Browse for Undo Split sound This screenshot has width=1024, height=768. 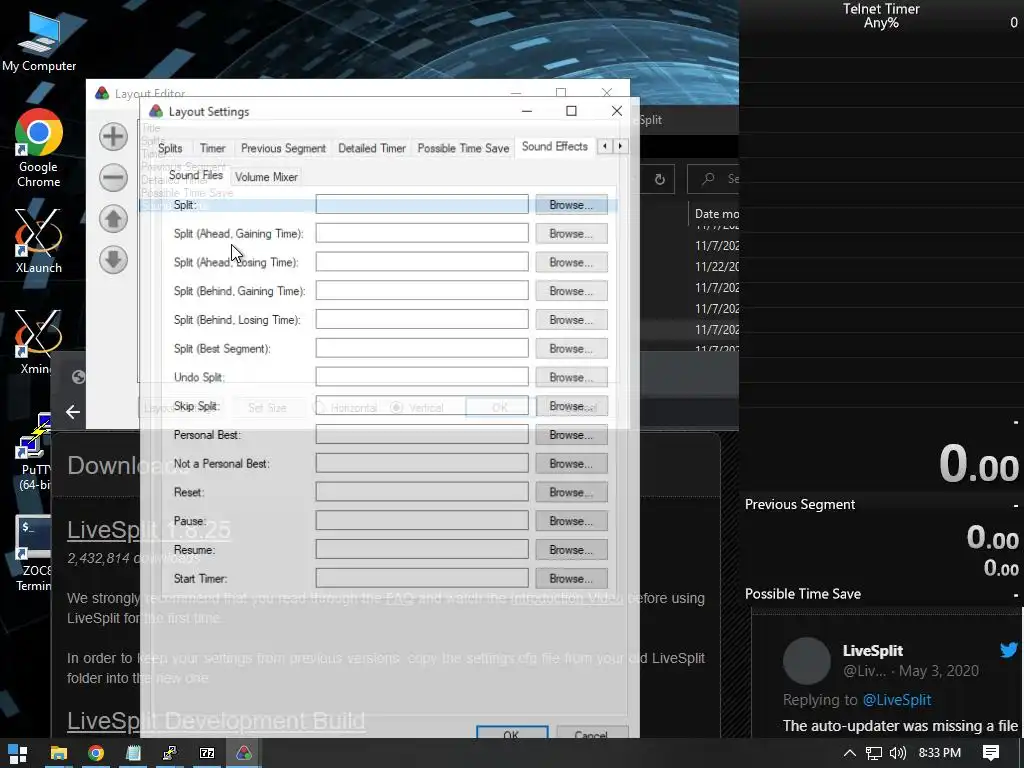(x=571, y=377)
